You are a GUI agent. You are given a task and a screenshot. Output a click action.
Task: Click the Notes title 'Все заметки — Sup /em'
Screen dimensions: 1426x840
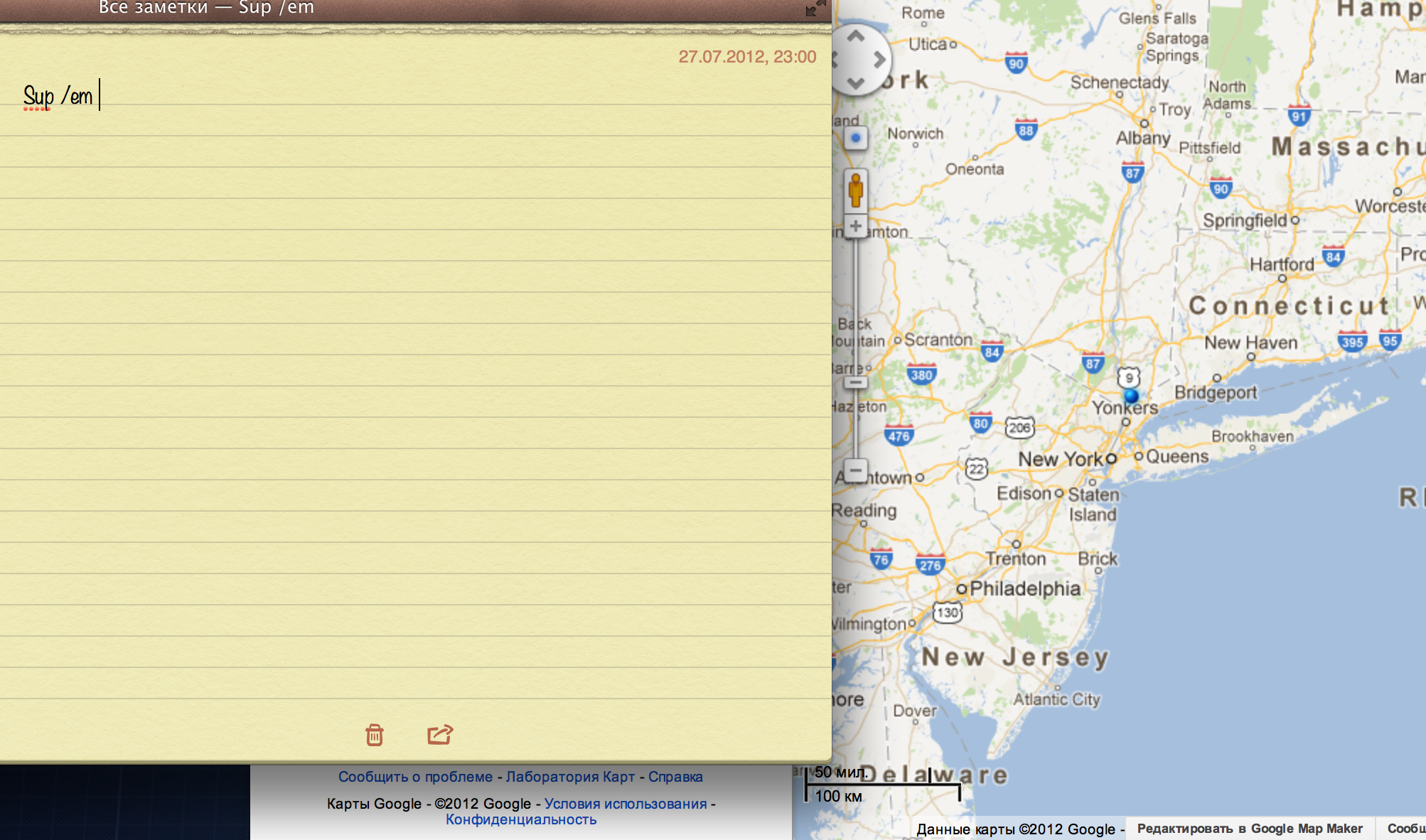point(206,8)
